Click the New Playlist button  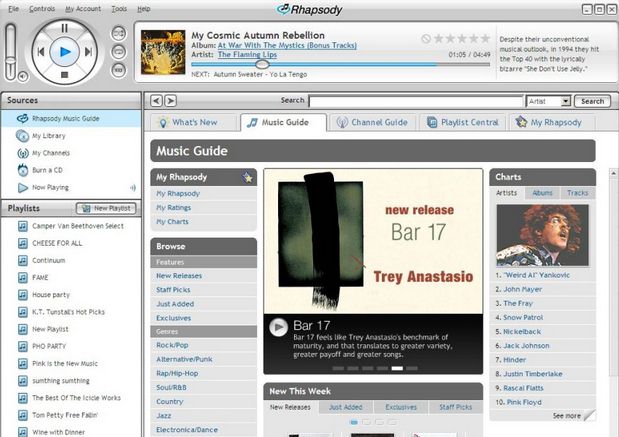click(106, 208)
